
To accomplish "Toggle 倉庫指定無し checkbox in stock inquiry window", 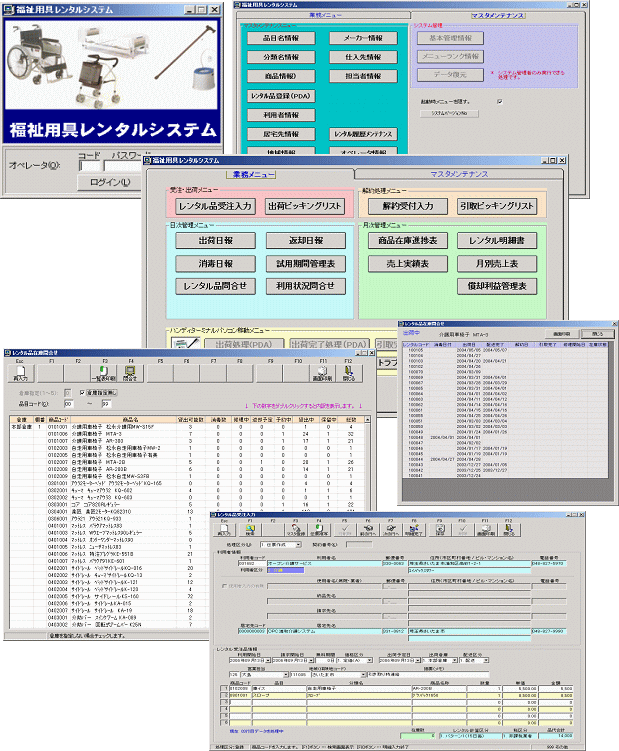I will pyautogui.click(x=82, y=393).
